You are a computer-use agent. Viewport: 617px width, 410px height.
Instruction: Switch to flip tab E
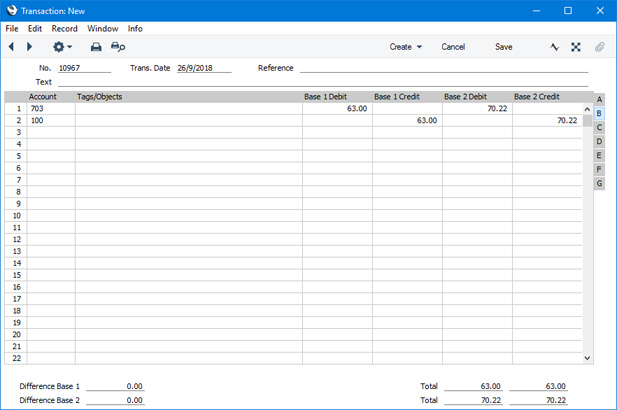click(x=599, y=155)
